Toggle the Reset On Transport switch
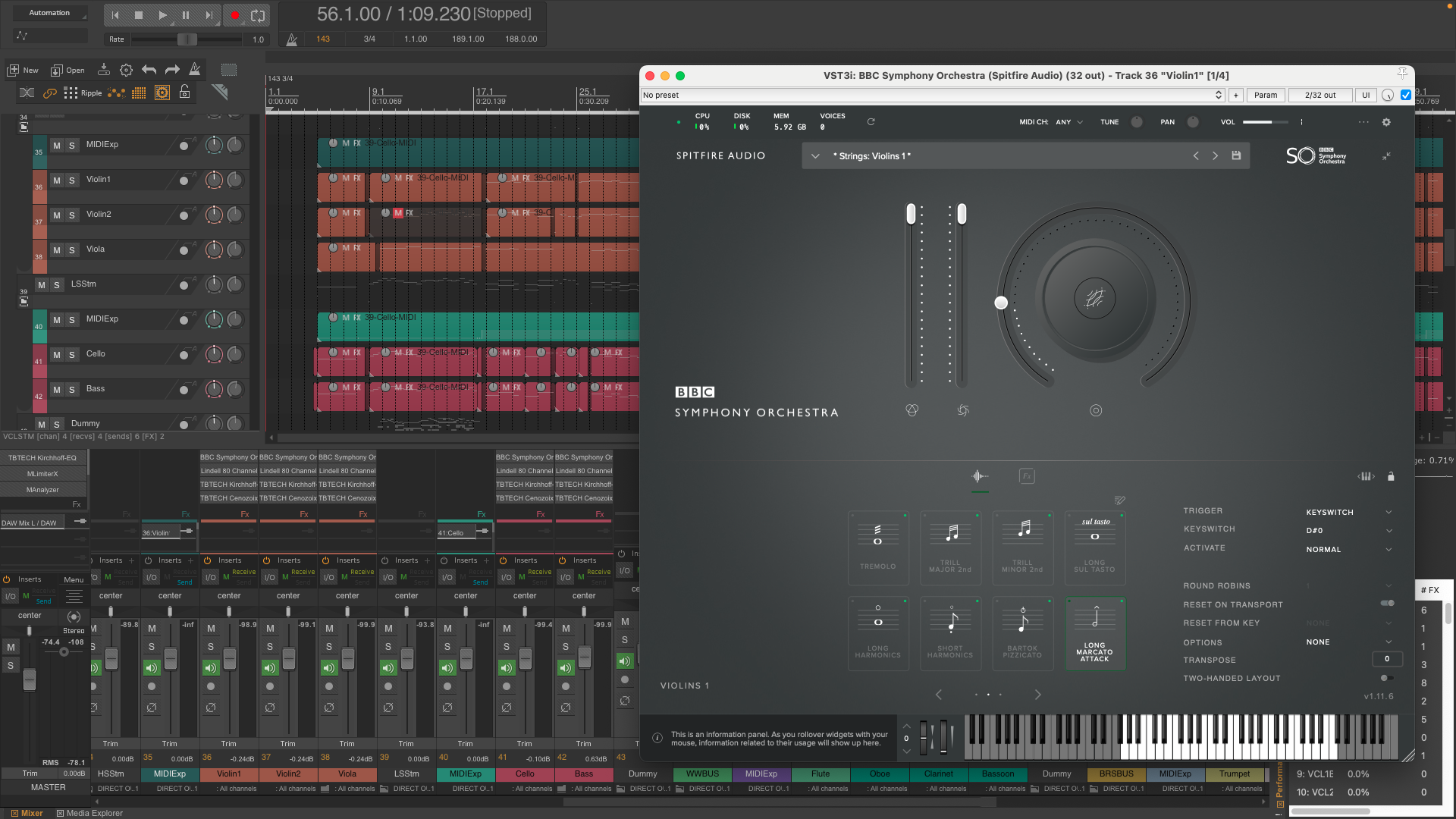The height and width of the screenshot is (819, 1456). tap(1387, 604)
